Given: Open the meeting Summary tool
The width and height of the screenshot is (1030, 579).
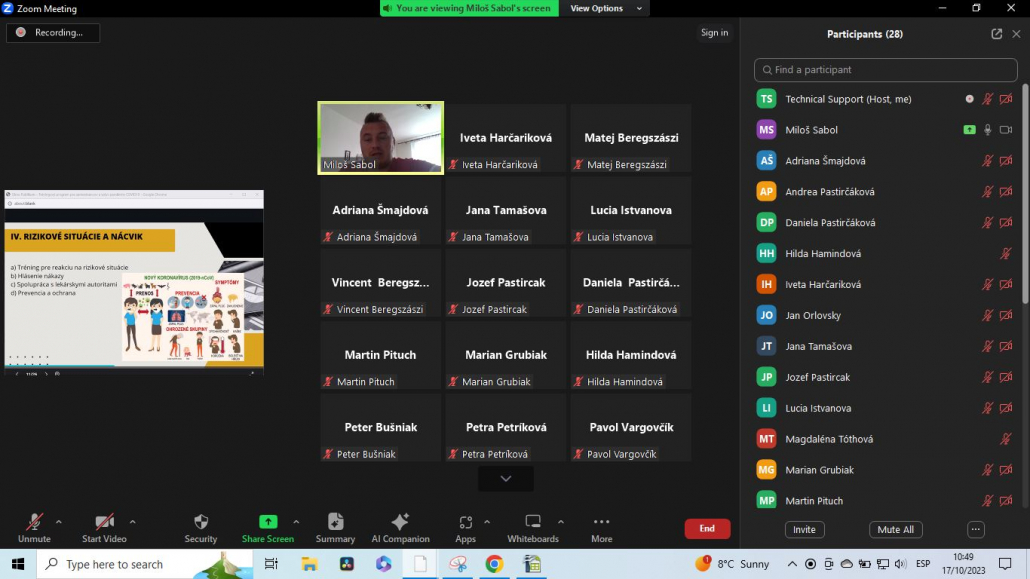Looking at the screenshot, I should click(x=335, y=522).
